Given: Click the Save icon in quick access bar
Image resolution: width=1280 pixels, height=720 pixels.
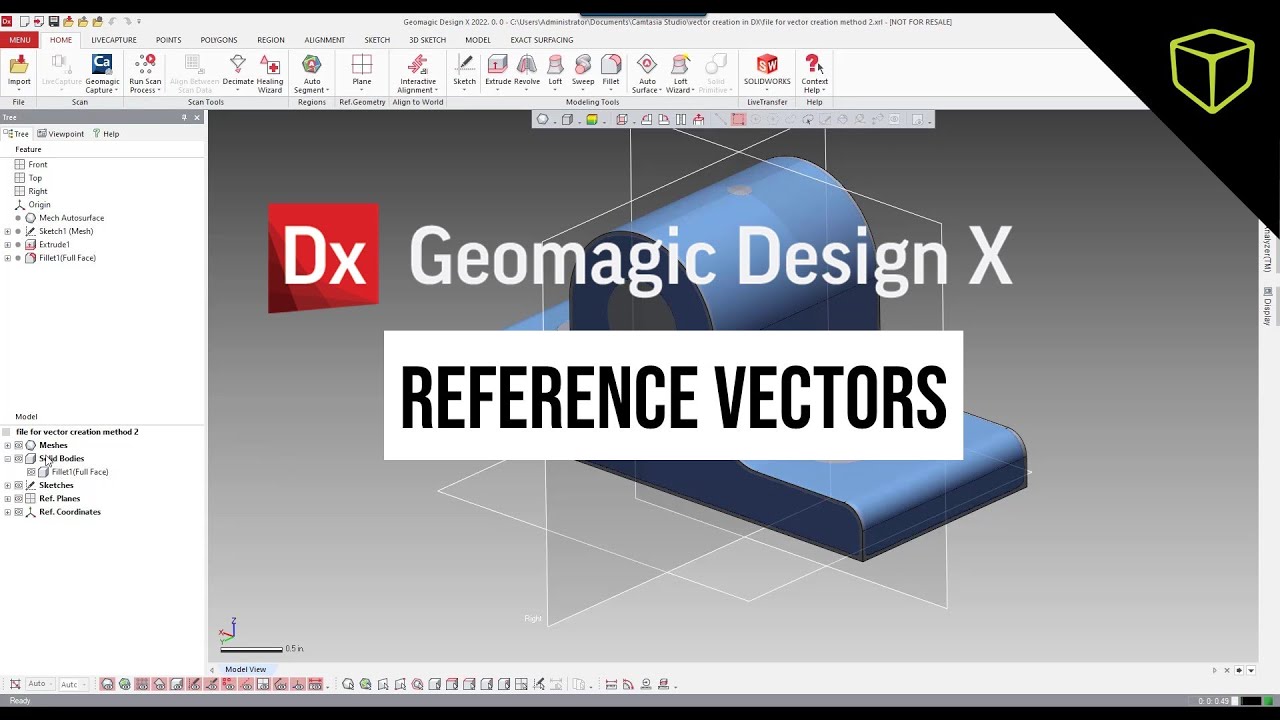Looking at the screenshot, I should pos(53,21).
